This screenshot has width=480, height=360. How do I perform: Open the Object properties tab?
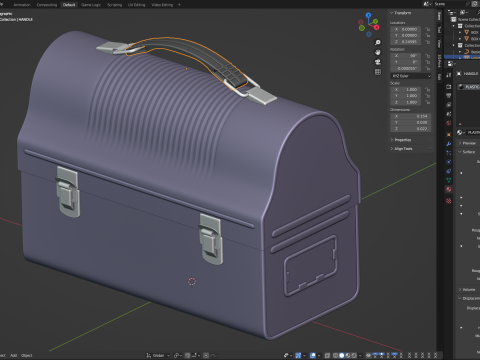tap(449, 135)
